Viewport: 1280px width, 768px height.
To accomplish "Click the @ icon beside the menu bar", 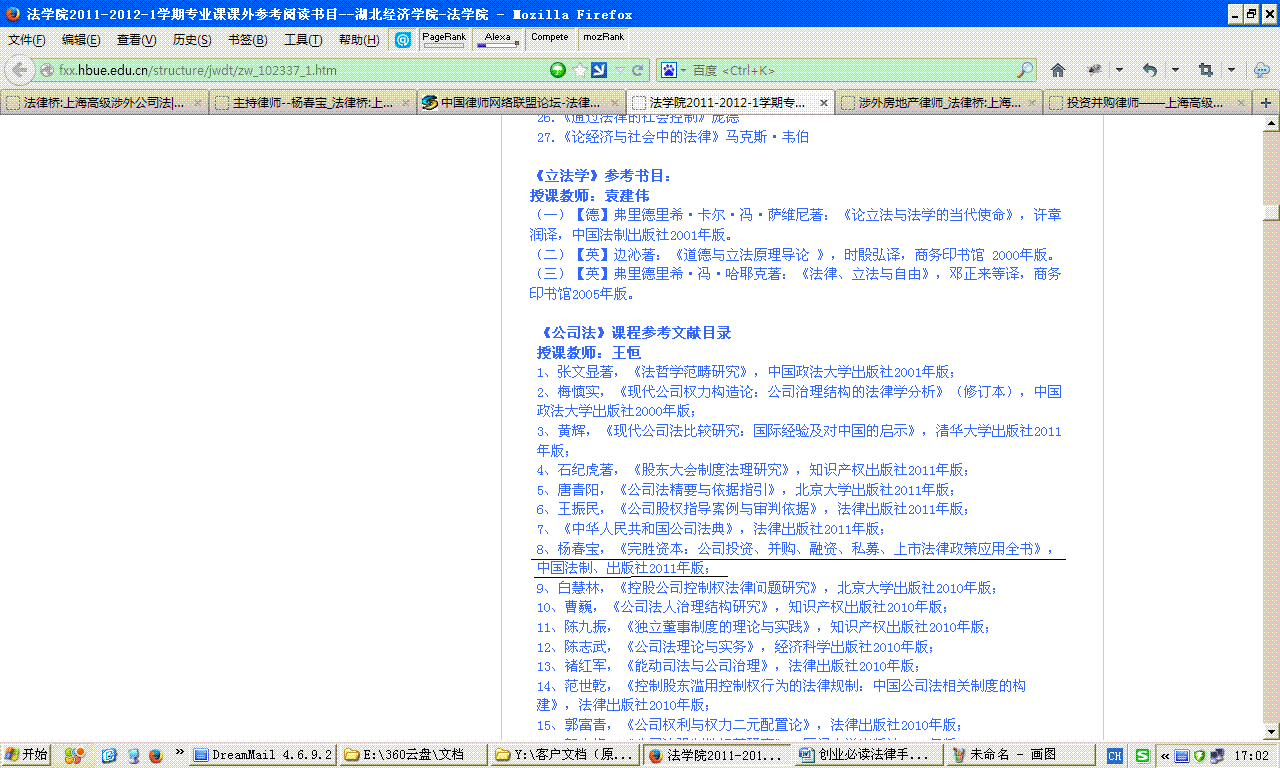I will 402,40.
